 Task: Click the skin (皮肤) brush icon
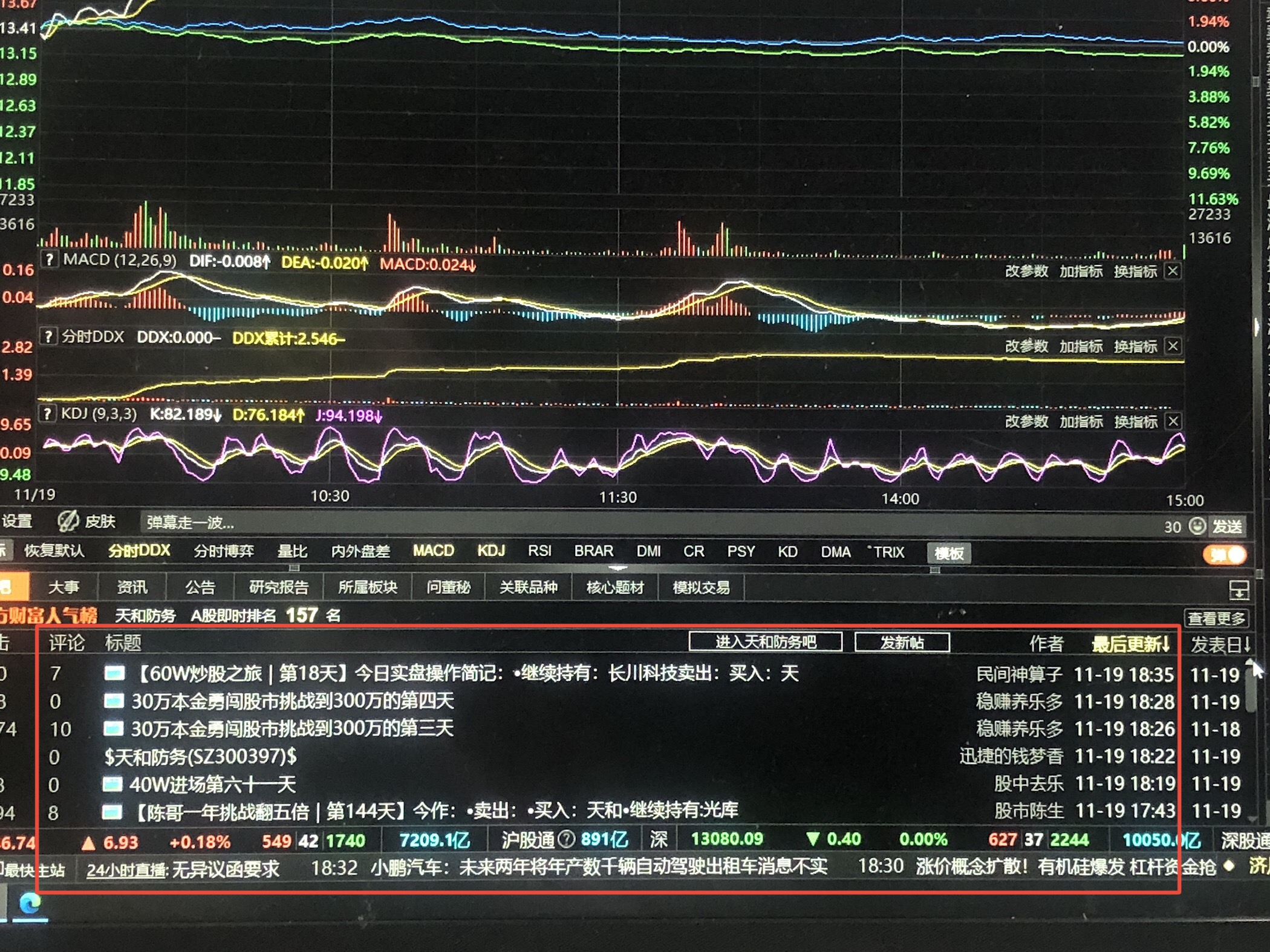68,521
